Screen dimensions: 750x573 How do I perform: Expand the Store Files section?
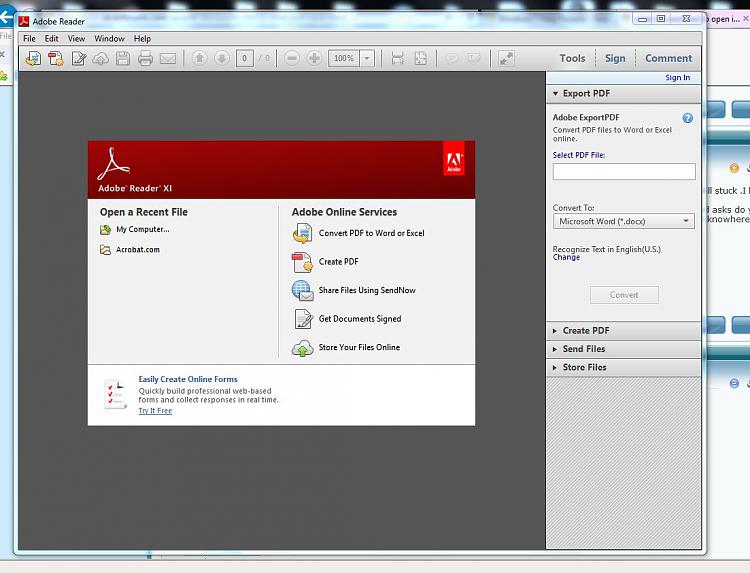pyautogui.click(x=624, y=367)
